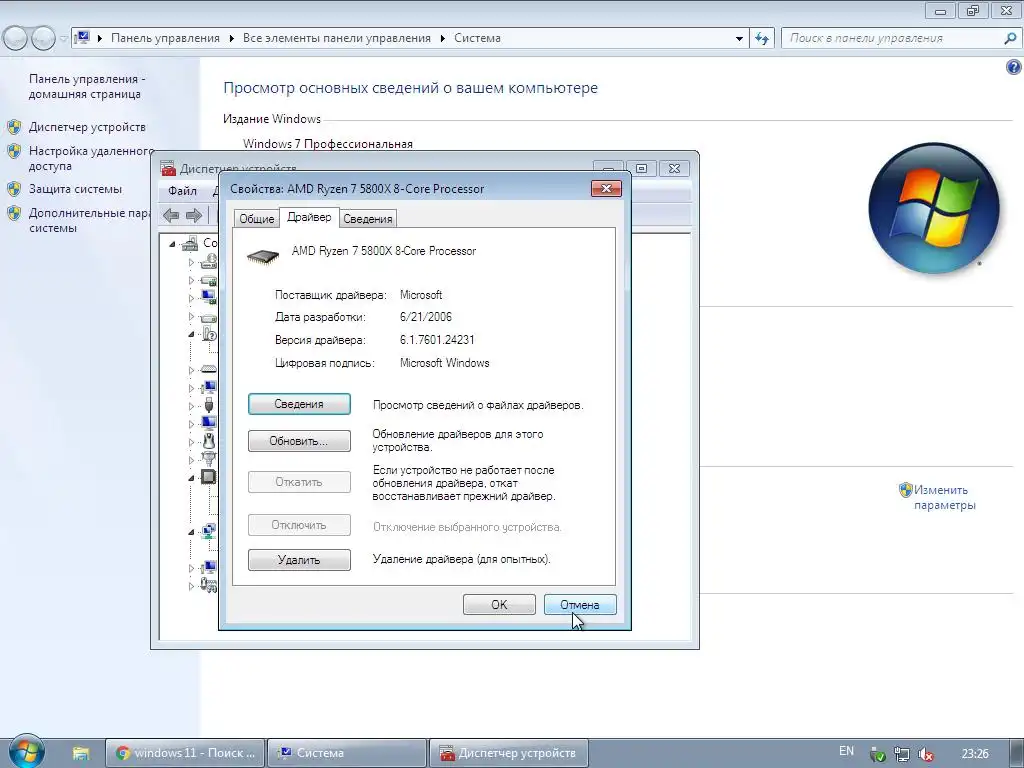Click the root computer icon in the Device Manager tree
The image size is (1024, 768).
point(190,243)
